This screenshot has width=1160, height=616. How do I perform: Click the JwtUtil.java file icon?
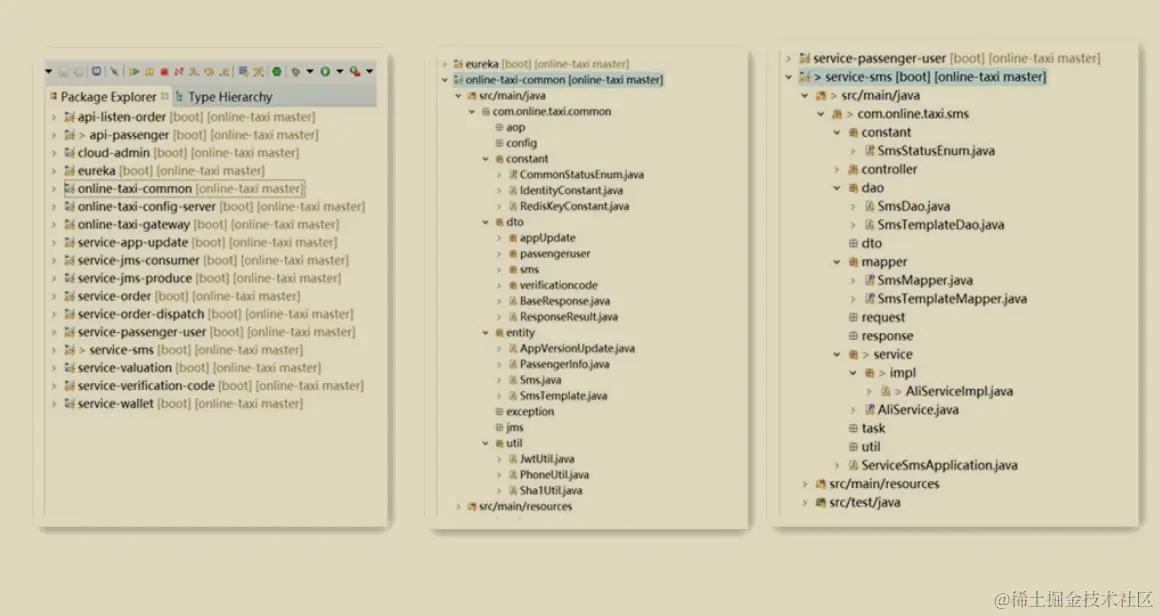point(513,458)
